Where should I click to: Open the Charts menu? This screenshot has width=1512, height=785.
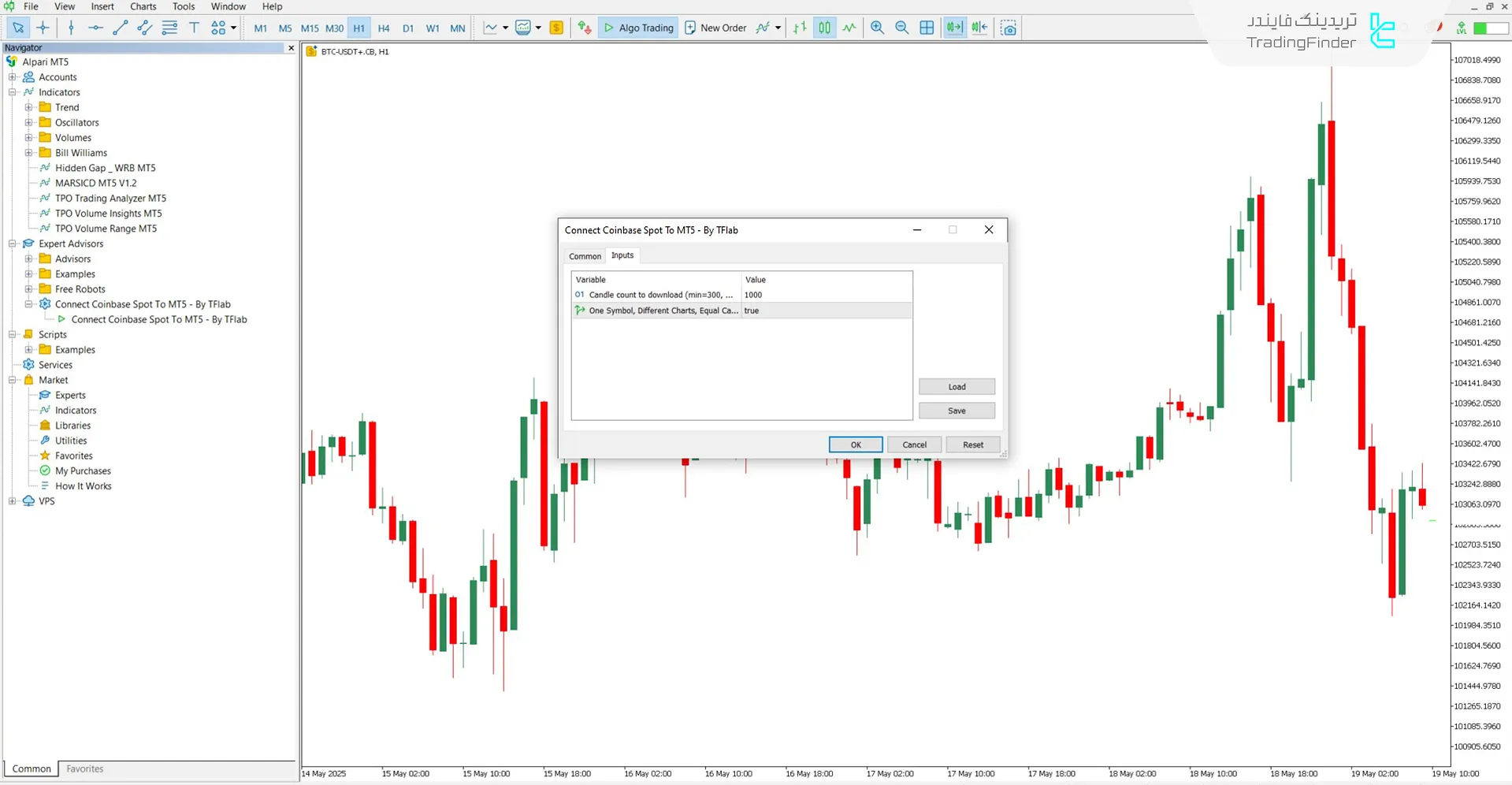143,6
